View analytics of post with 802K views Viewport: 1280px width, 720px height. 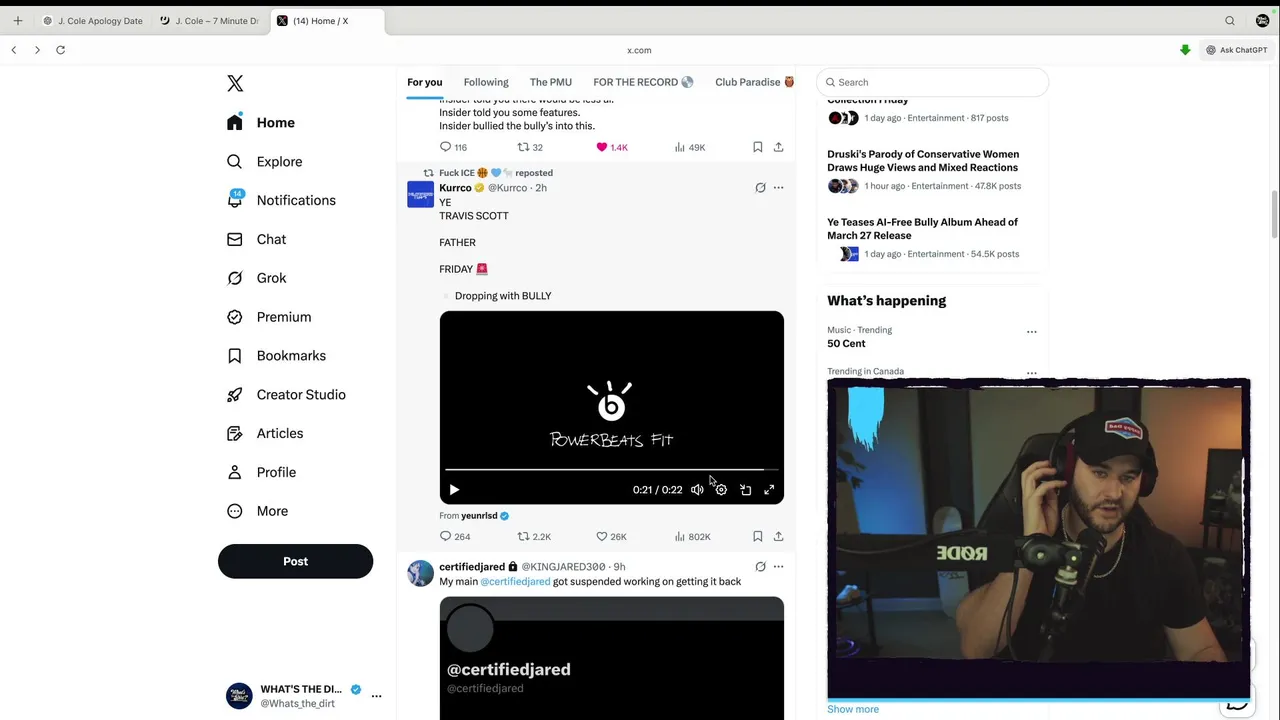(x=692, y=537)
